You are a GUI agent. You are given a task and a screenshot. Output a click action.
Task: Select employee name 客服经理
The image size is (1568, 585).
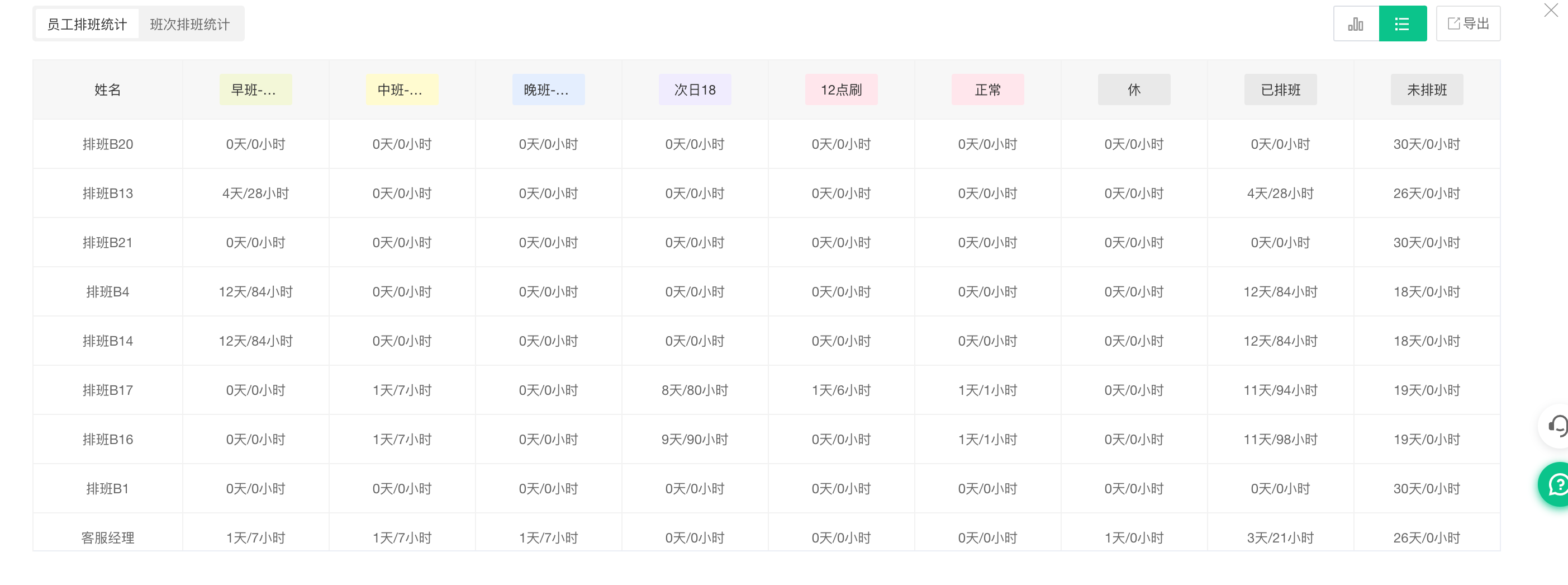click(x=108, y=537)
